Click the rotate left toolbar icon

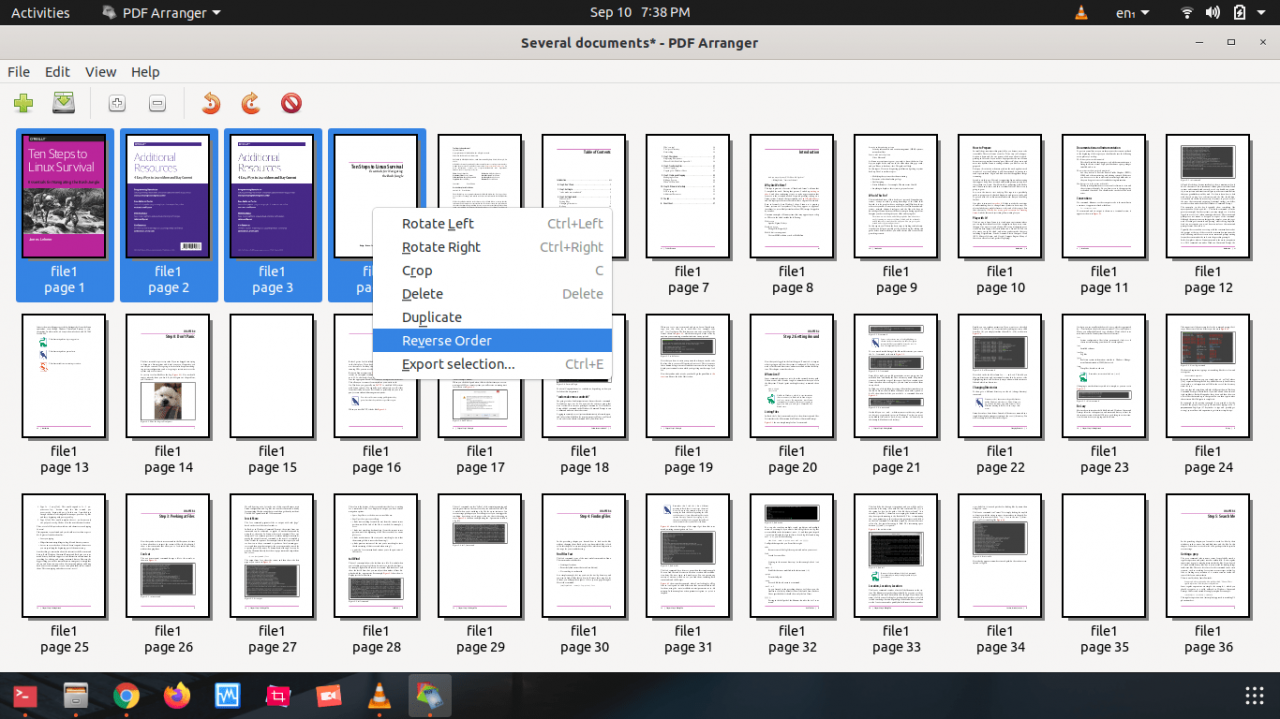pos(211,102)
